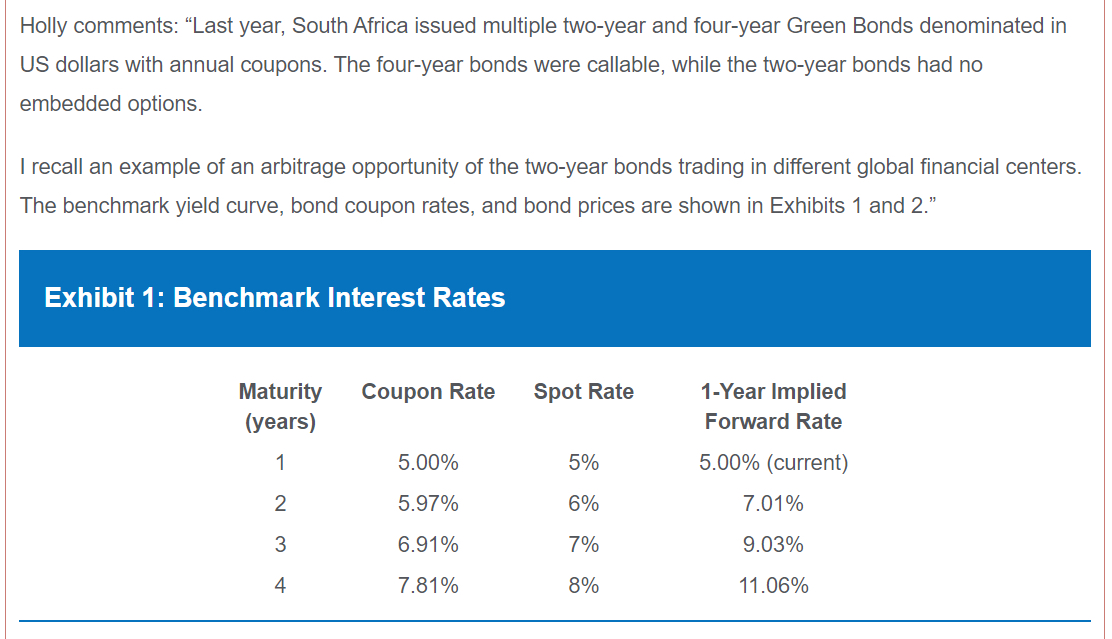1112x639 pixels.
Task: Select the 7.01% forward rate cell
Action: coord(773,504)
